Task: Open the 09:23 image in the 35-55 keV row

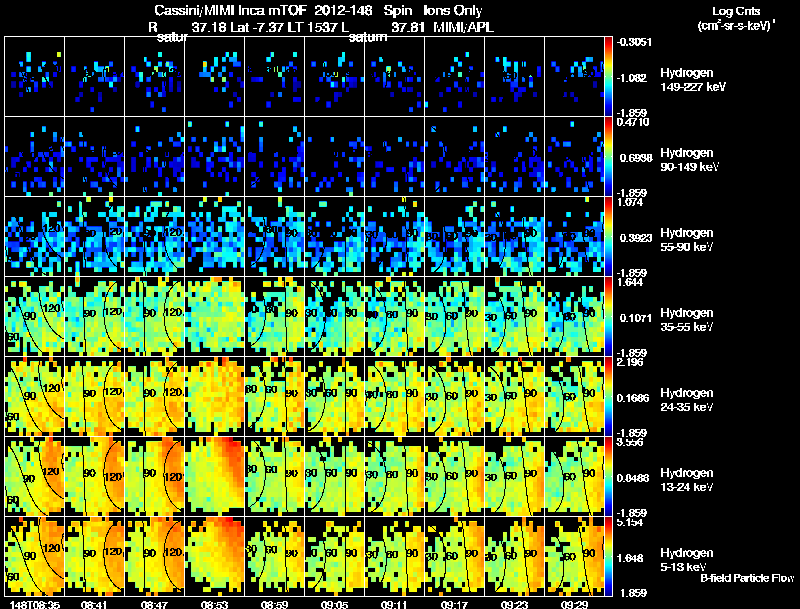Action: 514,317
